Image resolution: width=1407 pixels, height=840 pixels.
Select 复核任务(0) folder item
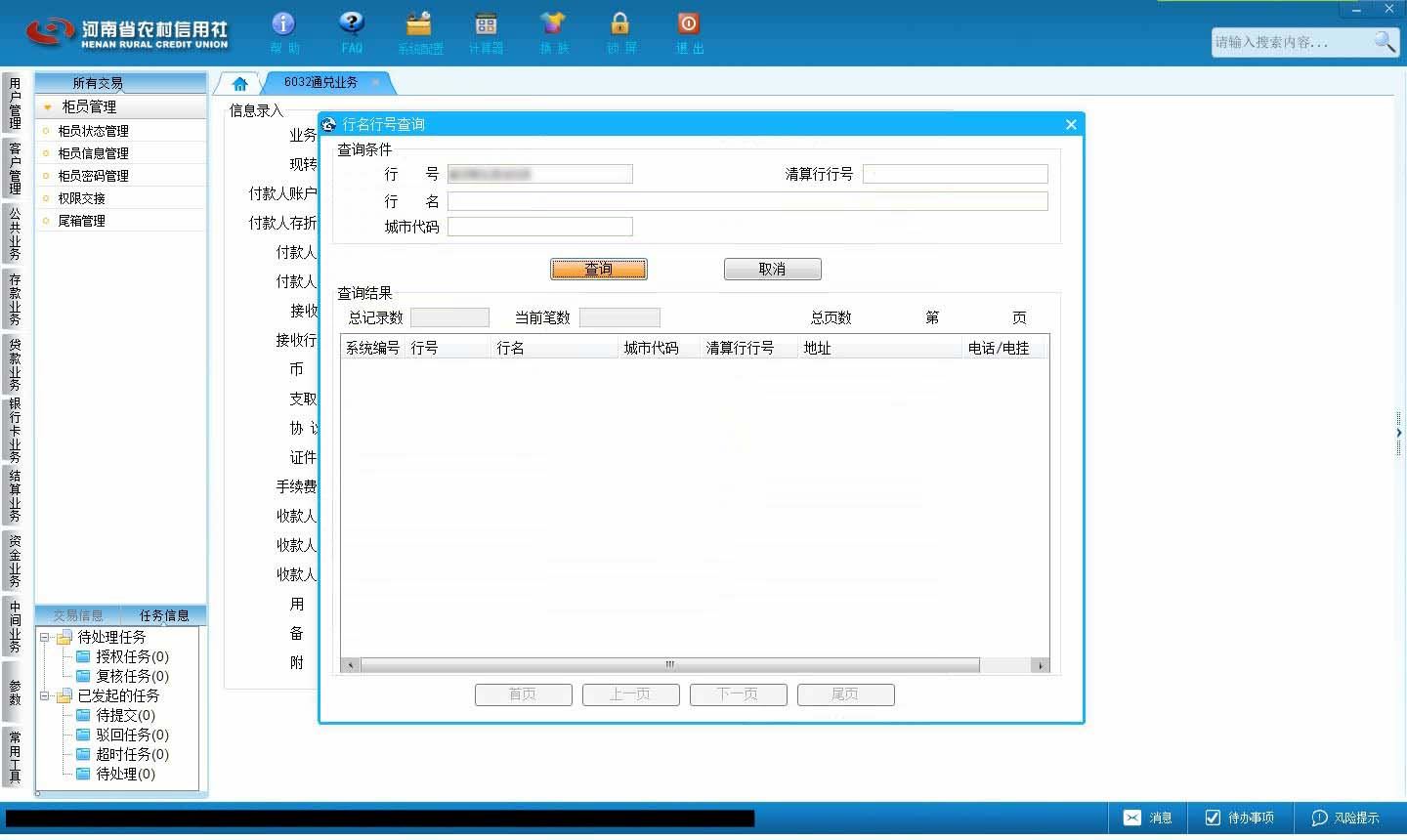click(x=123, y=676)
